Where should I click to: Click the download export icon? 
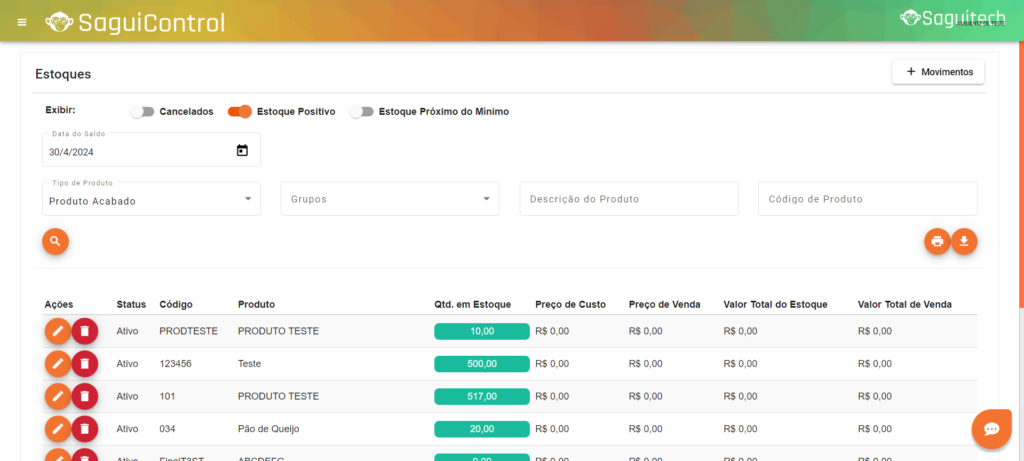pos(964,241)
